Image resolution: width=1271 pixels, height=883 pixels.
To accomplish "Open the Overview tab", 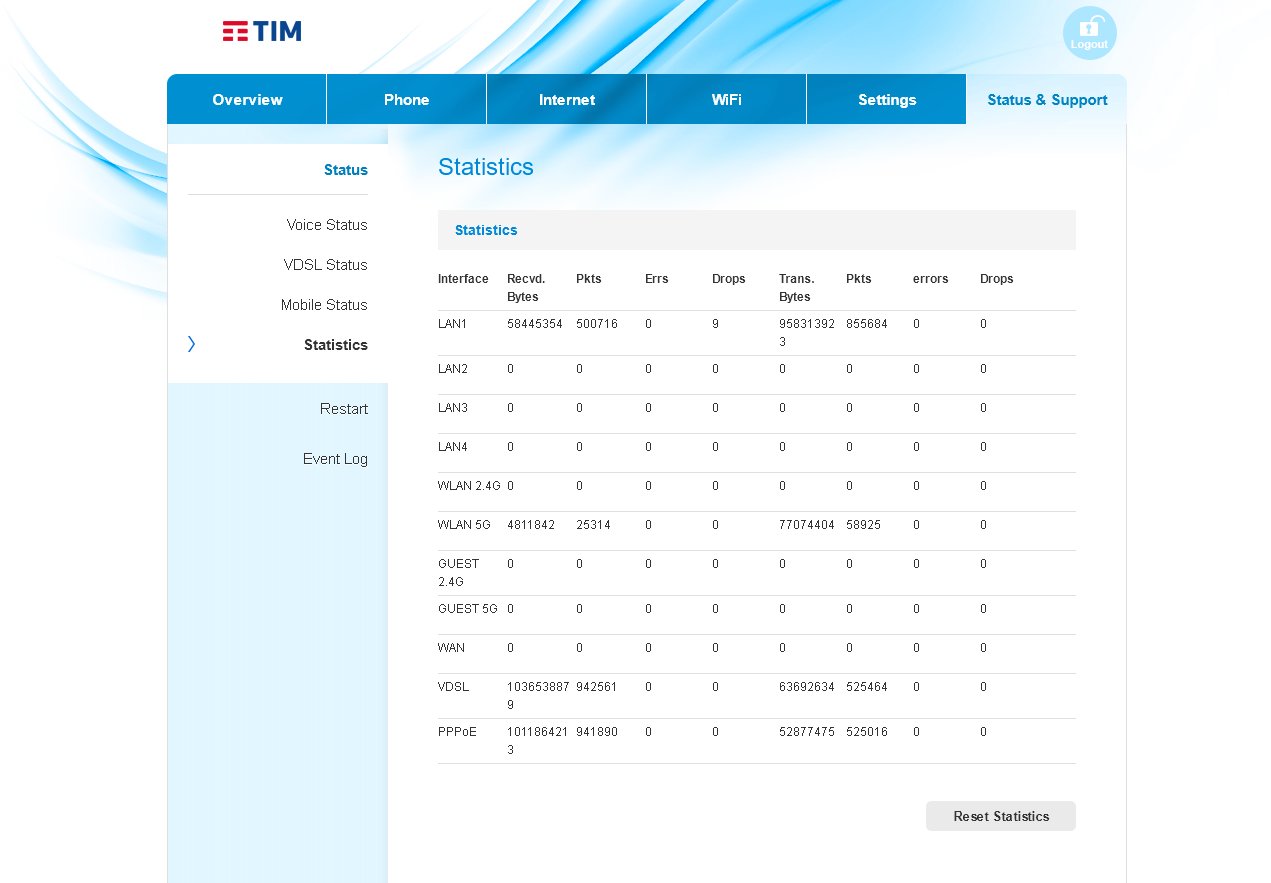I will click(247, 100).
